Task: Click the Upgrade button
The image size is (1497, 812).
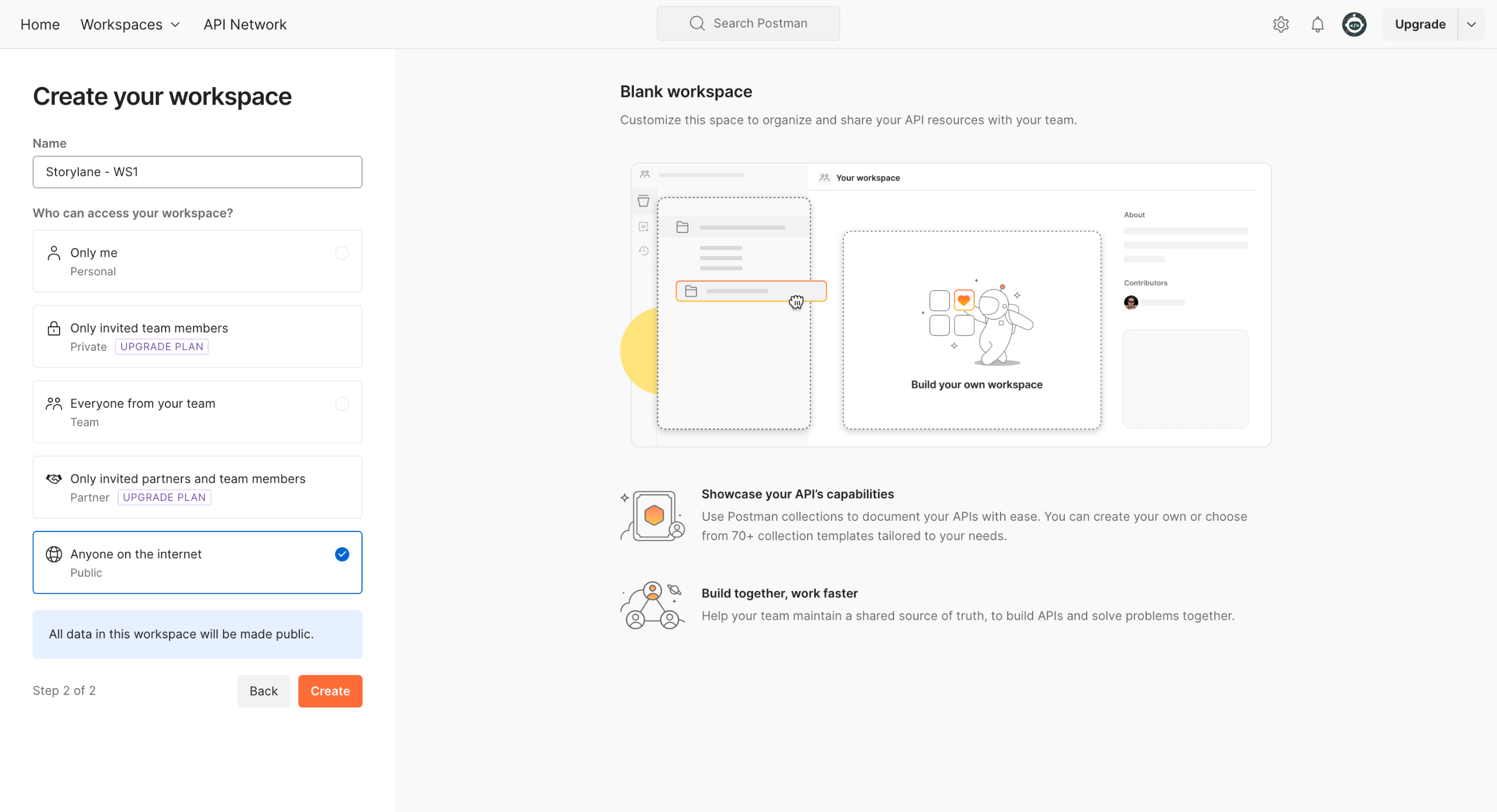Action: [1420, 25]
